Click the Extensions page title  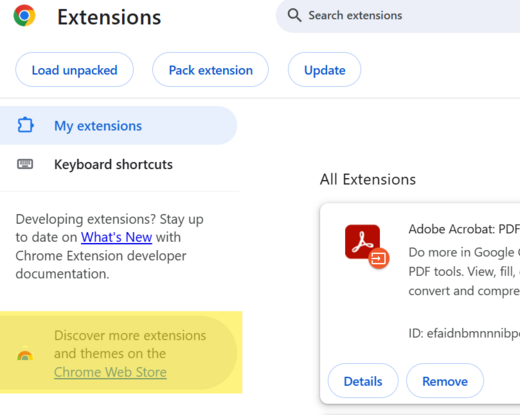coord(109,17)
